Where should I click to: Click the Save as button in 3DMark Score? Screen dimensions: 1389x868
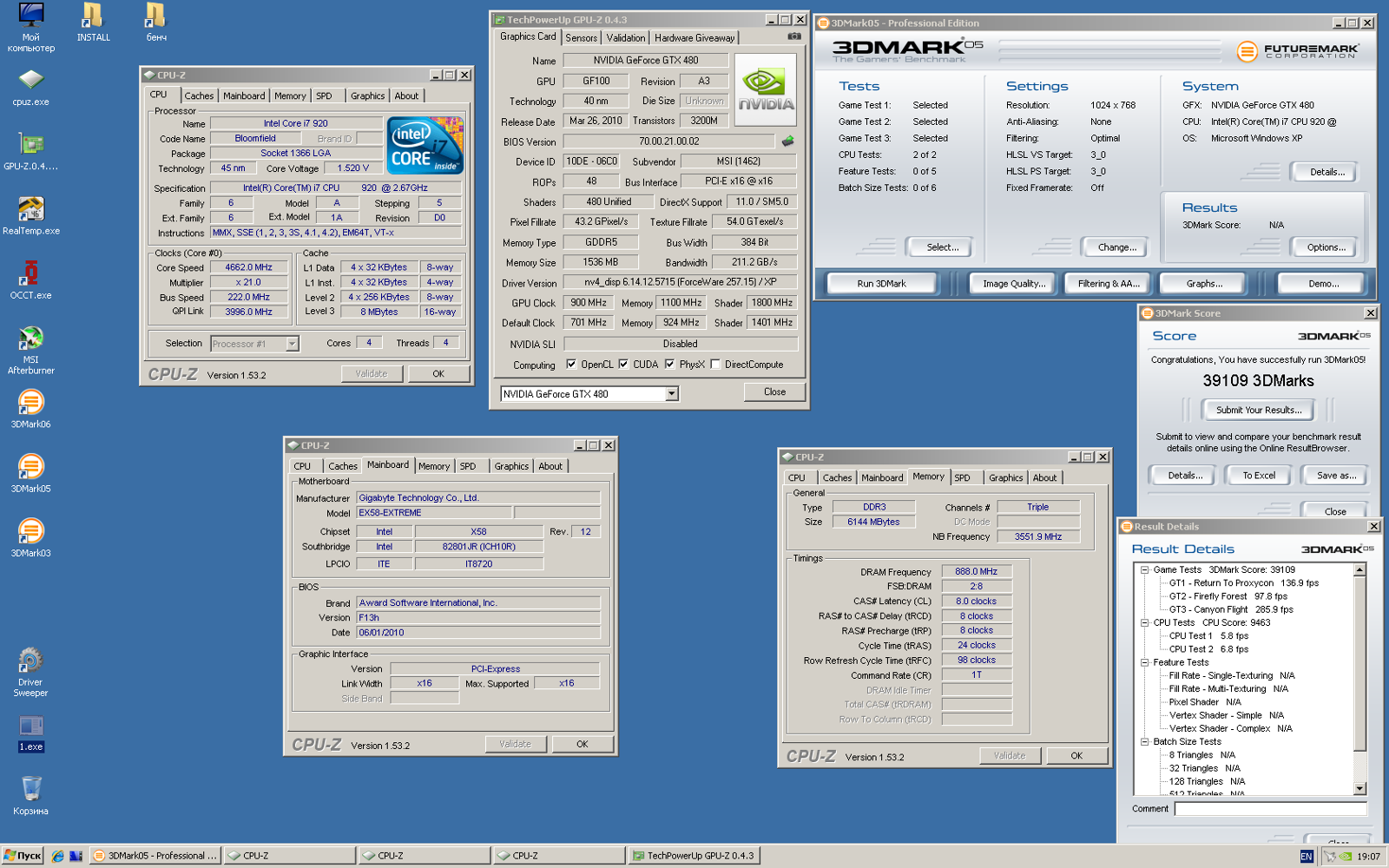point(1336,476)
